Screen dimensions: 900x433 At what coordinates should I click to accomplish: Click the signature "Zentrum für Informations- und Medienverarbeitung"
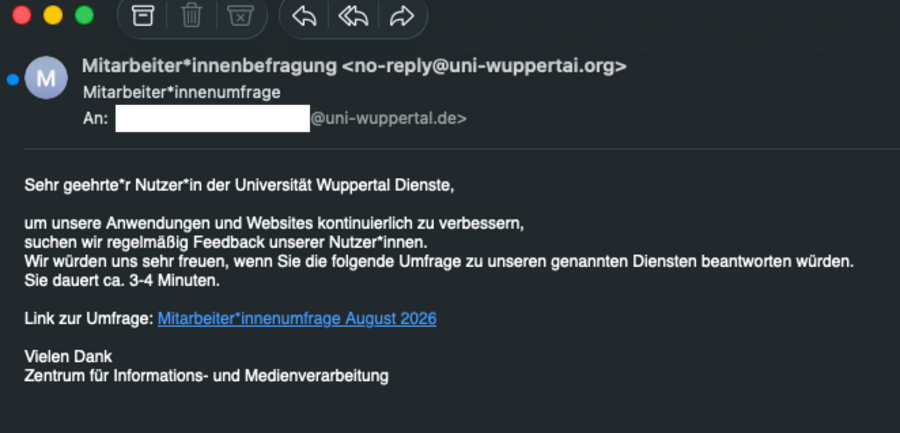point(207,376)
